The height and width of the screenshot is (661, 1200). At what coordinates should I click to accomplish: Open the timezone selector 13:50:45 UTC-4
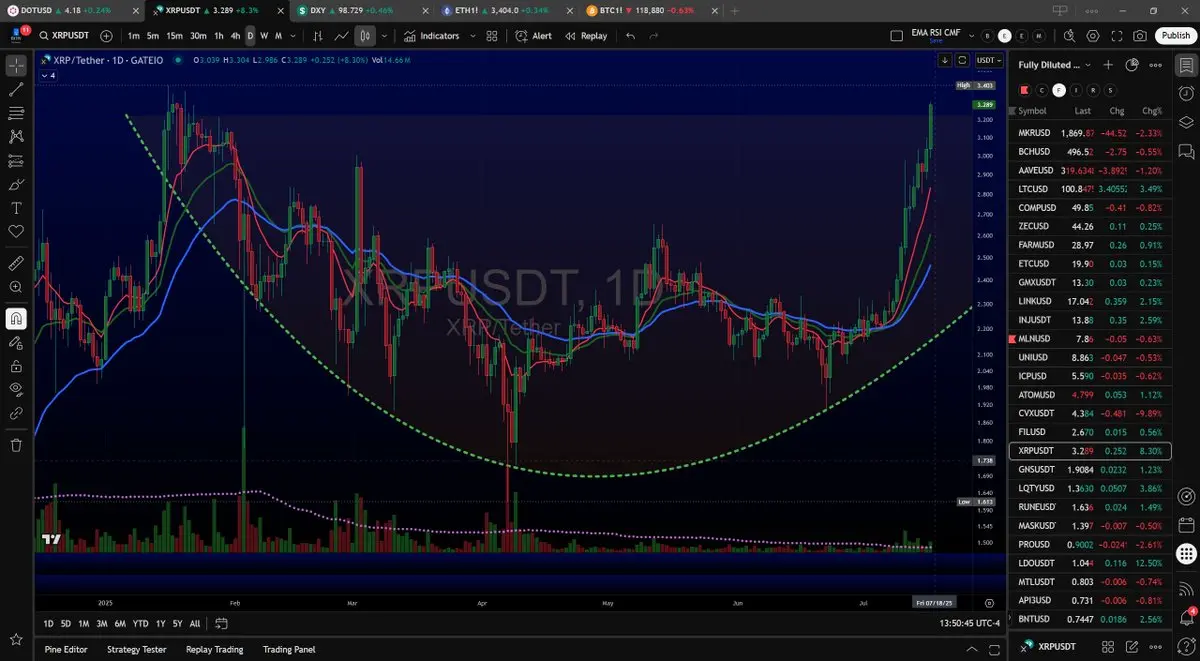970,623
